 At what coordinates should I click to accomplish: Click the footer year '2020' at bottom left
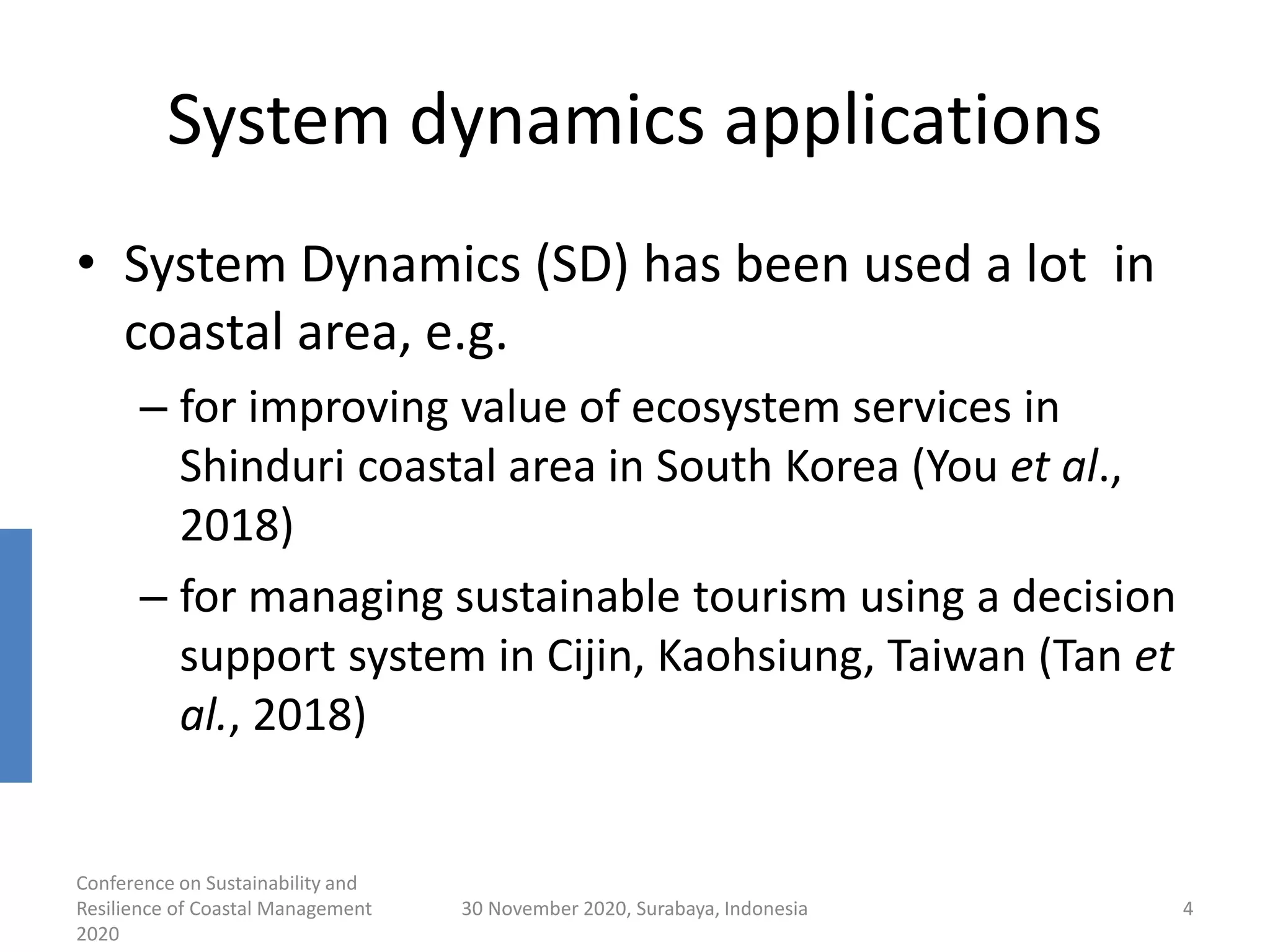coord(97,934)
